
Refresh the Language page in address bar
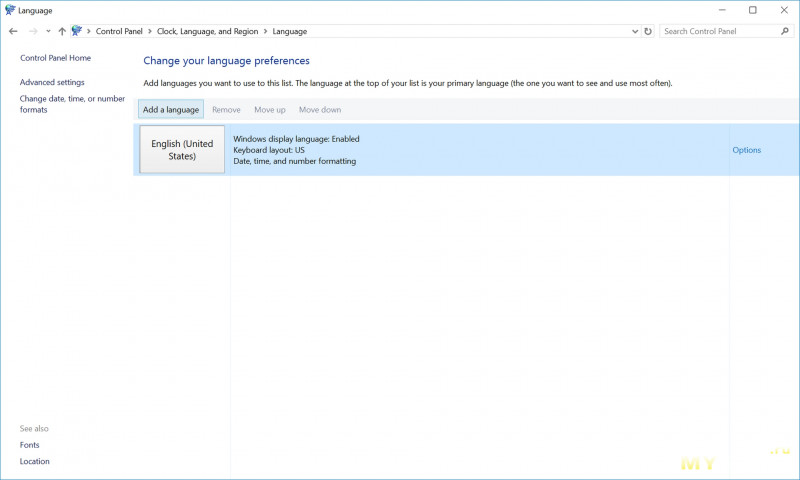pyautogui.click(x=648, y=31)
